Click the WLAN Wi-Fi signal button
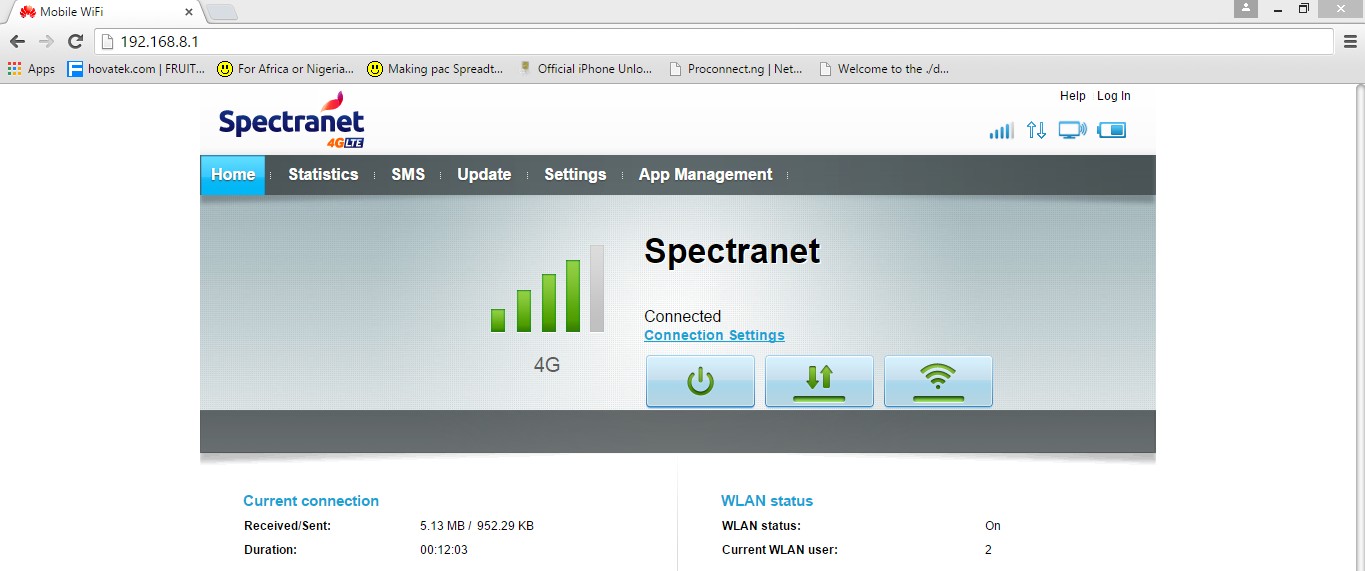The height and width of the screenshot is (571, 1365). pos(938,381)
